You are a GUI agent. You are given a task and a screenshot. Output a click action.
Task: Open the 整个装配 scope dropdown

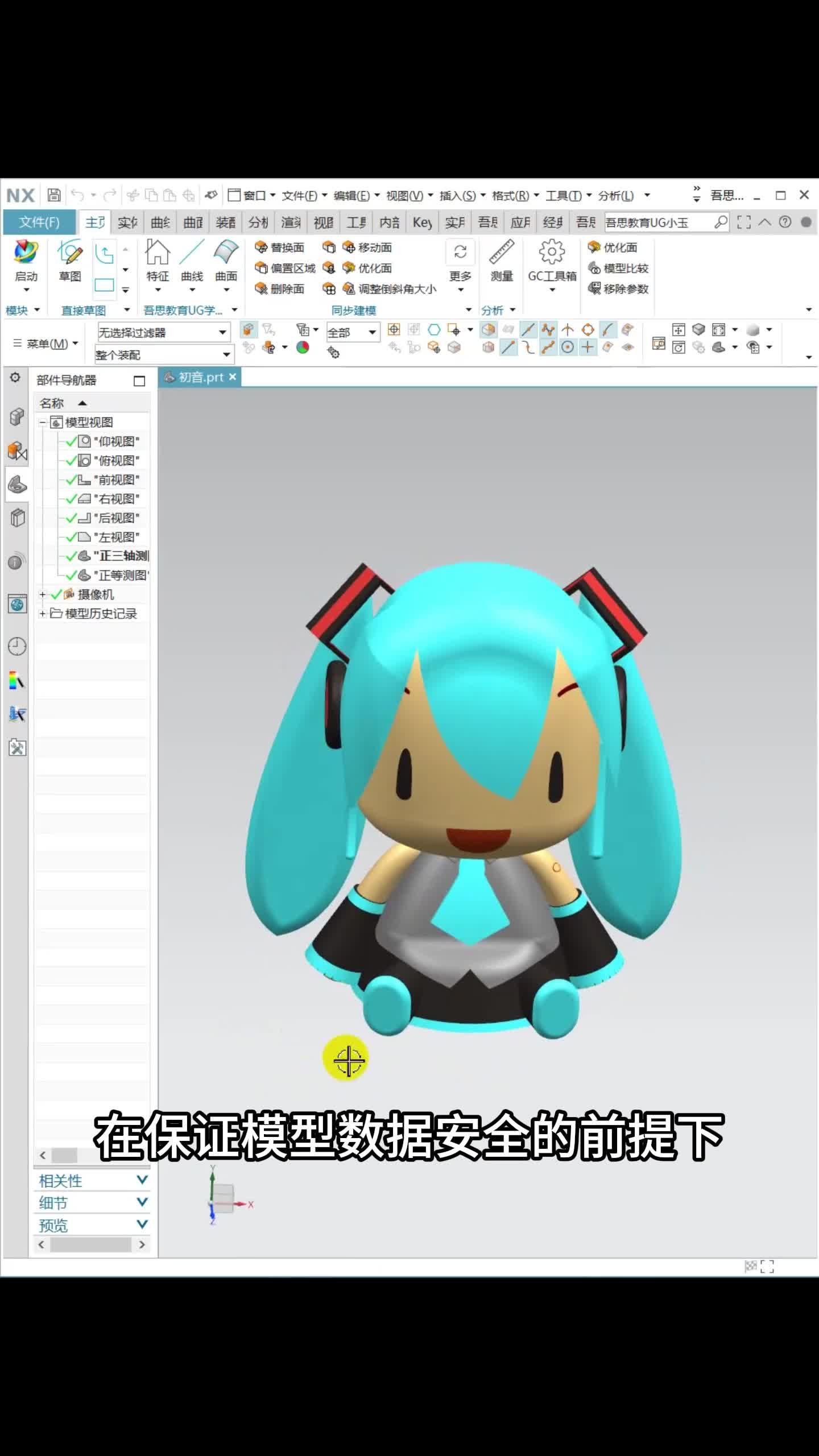coord(164,355)
